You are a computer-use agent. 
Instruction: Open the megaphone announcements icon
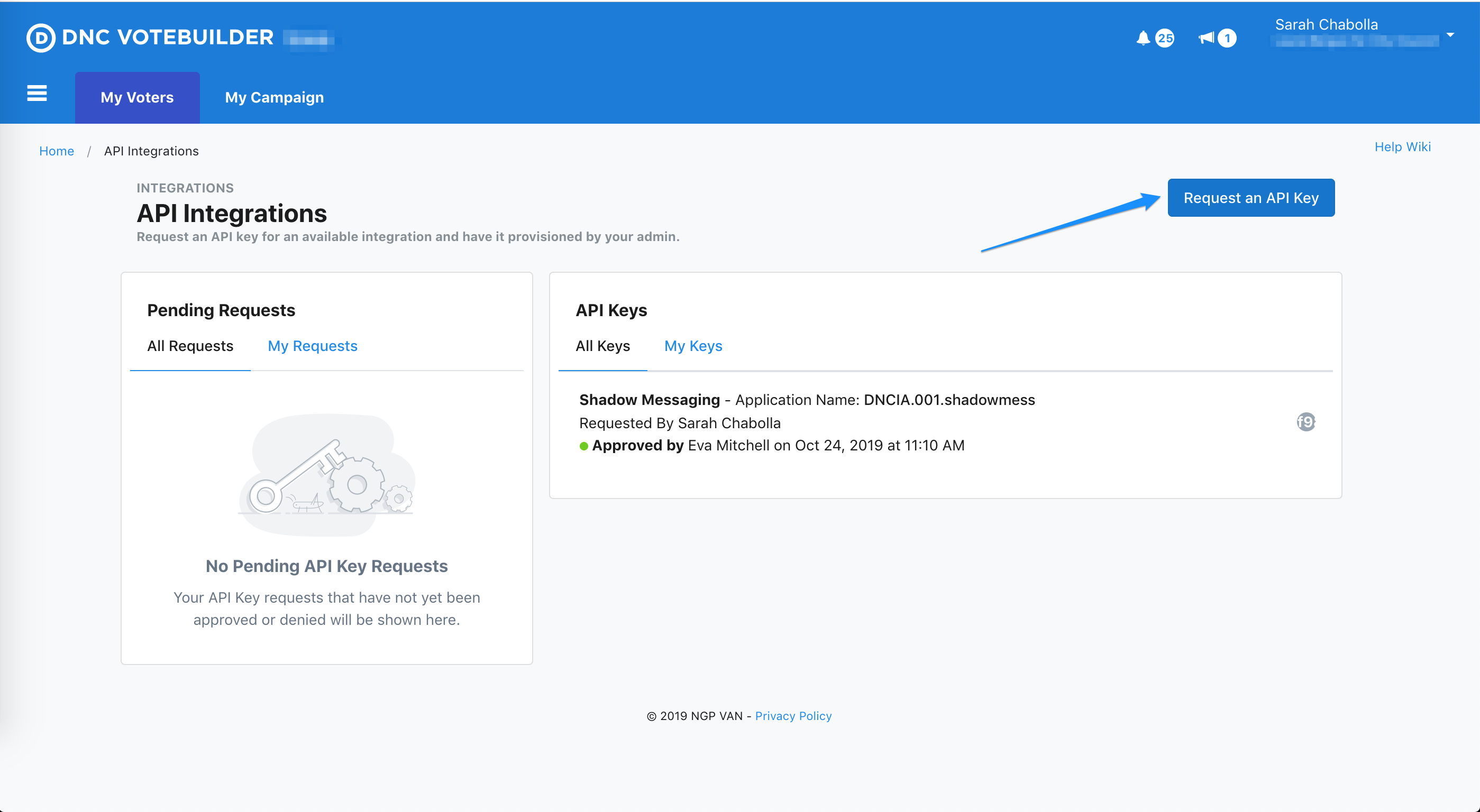(x=1207, y=38)
